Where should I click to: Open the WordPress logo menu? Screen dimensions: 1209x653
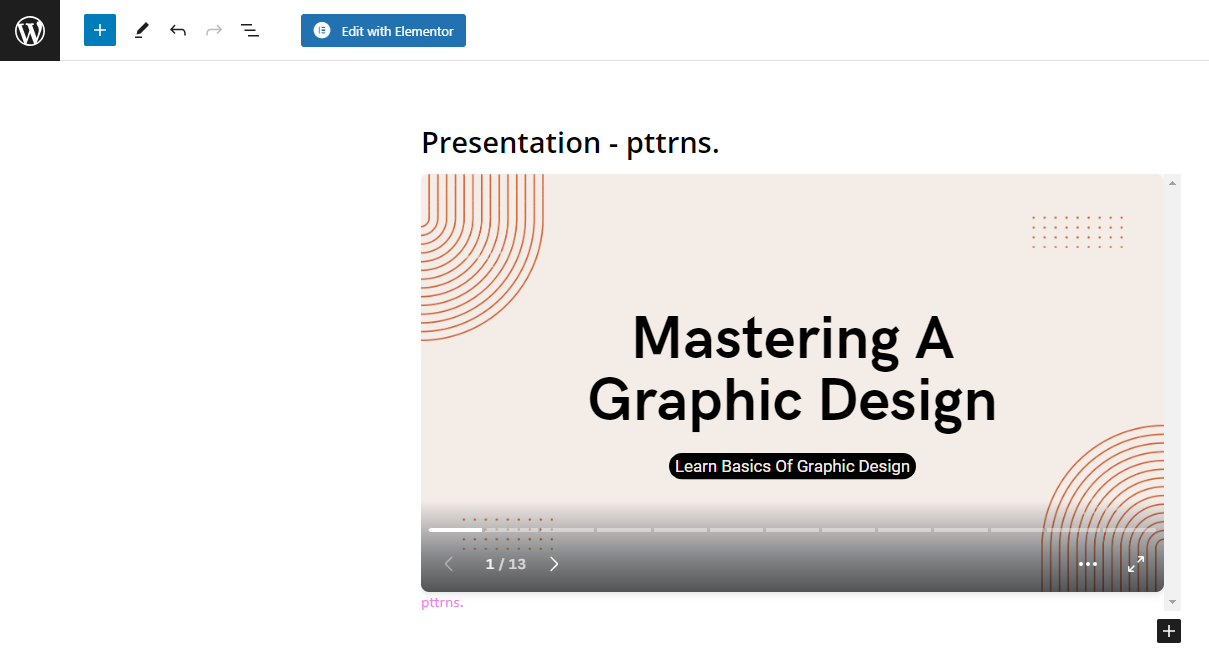[30, 30]
